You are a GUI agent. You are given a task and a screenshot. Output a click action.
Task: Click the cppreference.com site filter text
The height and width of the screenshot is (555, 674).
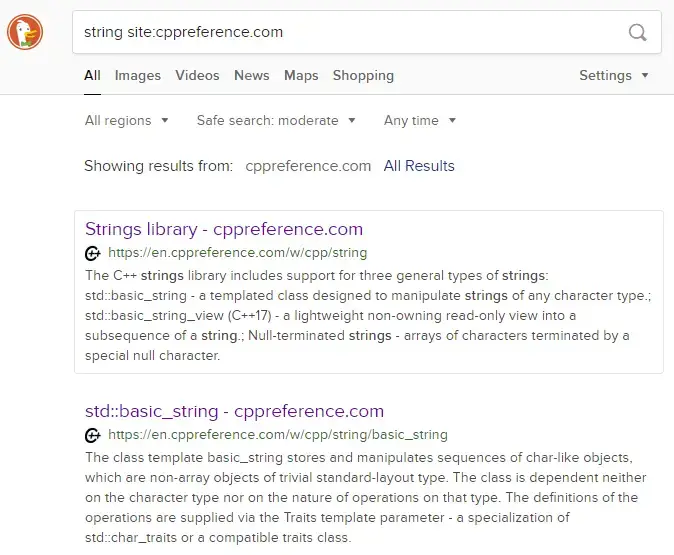[308, 166]
